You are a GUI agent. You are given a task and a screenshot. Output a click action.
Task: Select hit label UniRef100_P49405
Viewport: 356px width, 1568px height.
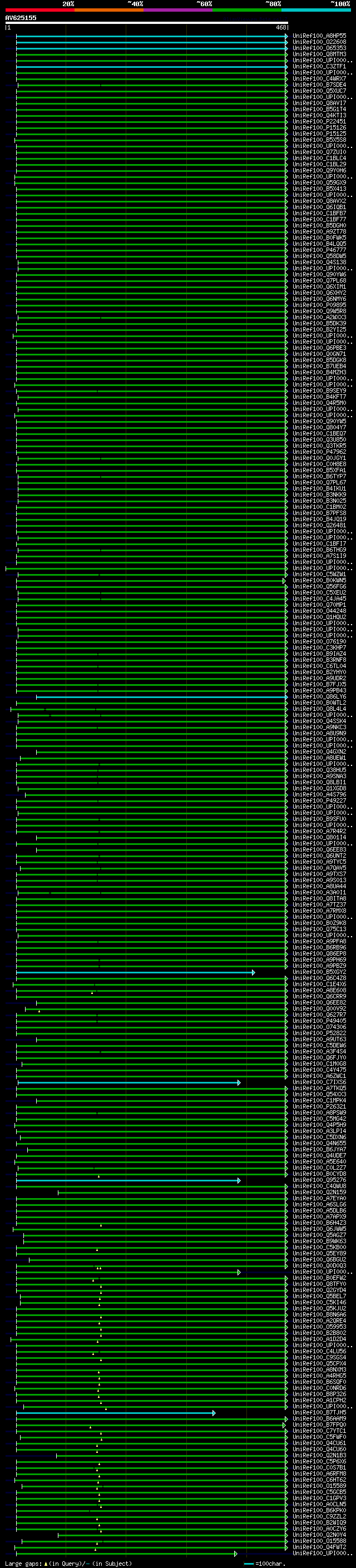point(319,1021)
